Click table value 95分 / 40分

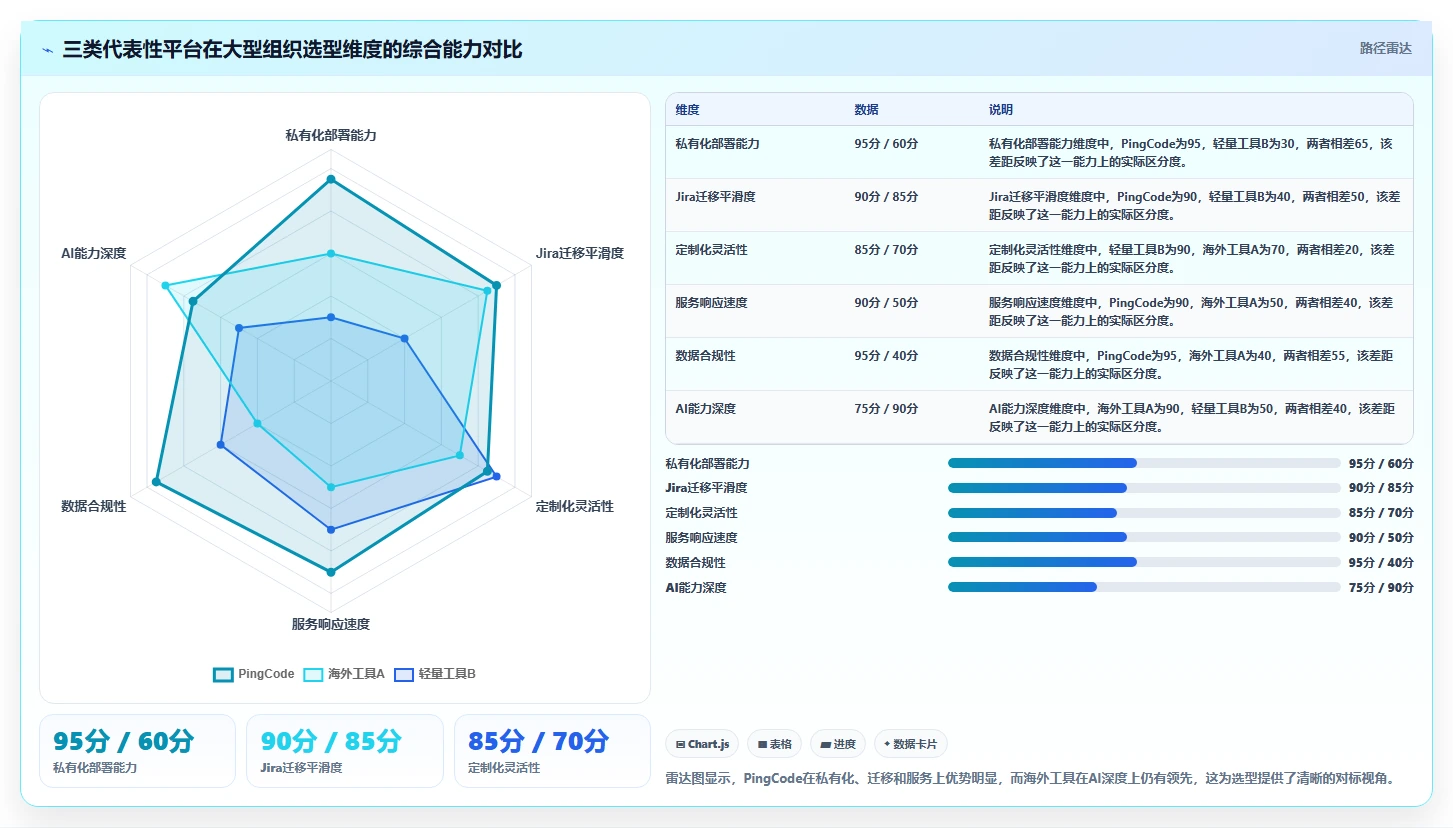pos(886,356)
